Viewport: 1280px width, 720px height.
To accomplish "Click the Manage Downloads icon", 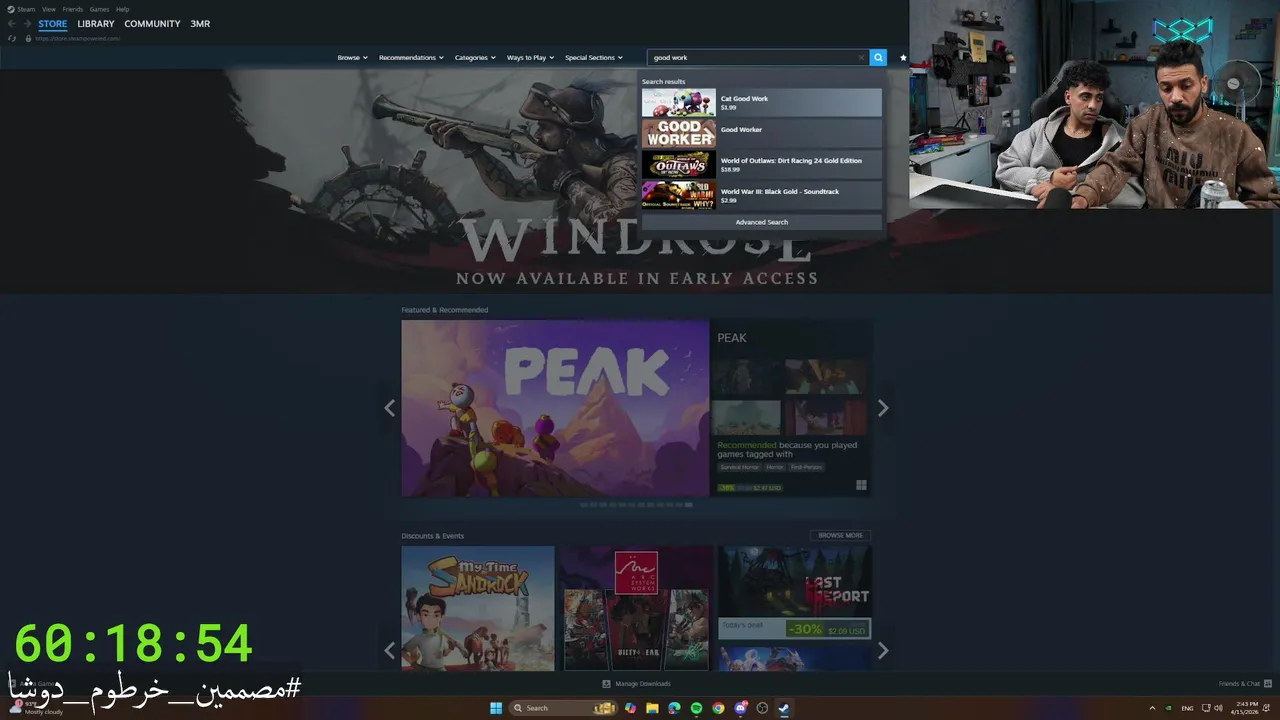I will tap(606, 684).
